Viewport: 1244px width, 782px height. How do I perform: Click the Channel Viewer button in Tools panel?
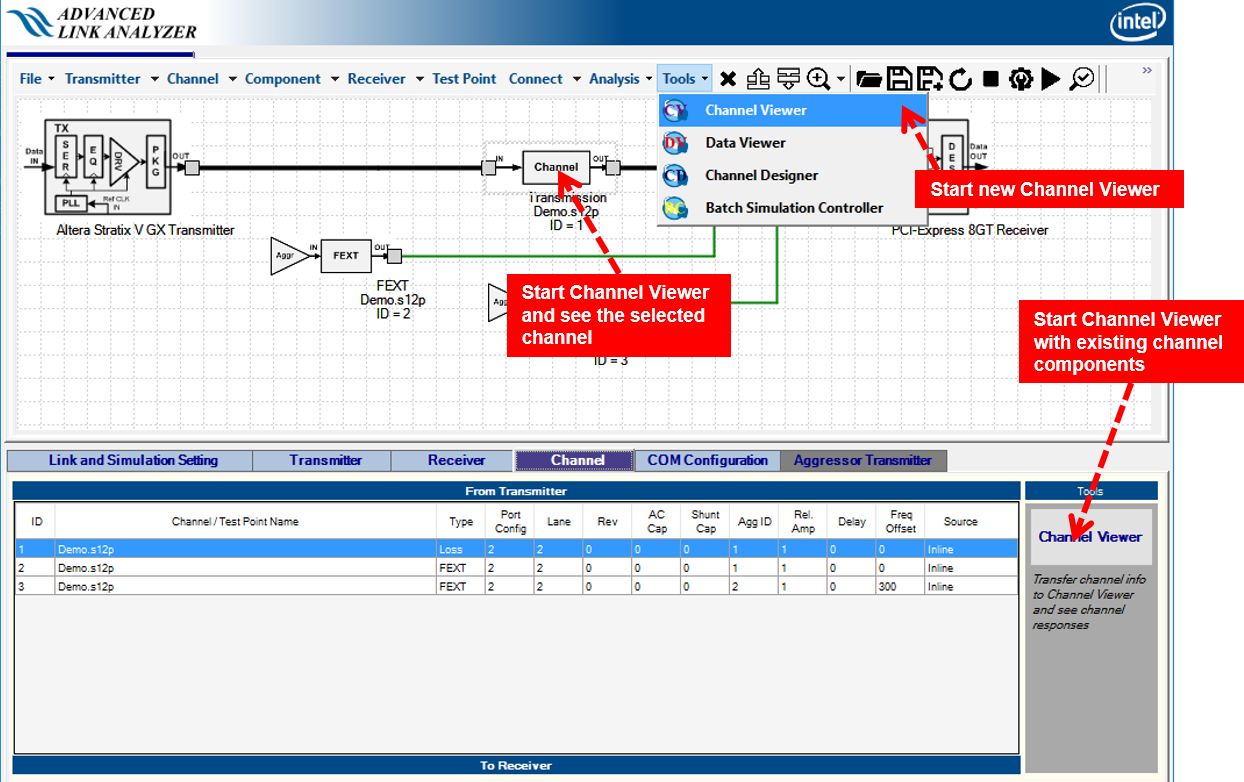point(1090,537)
